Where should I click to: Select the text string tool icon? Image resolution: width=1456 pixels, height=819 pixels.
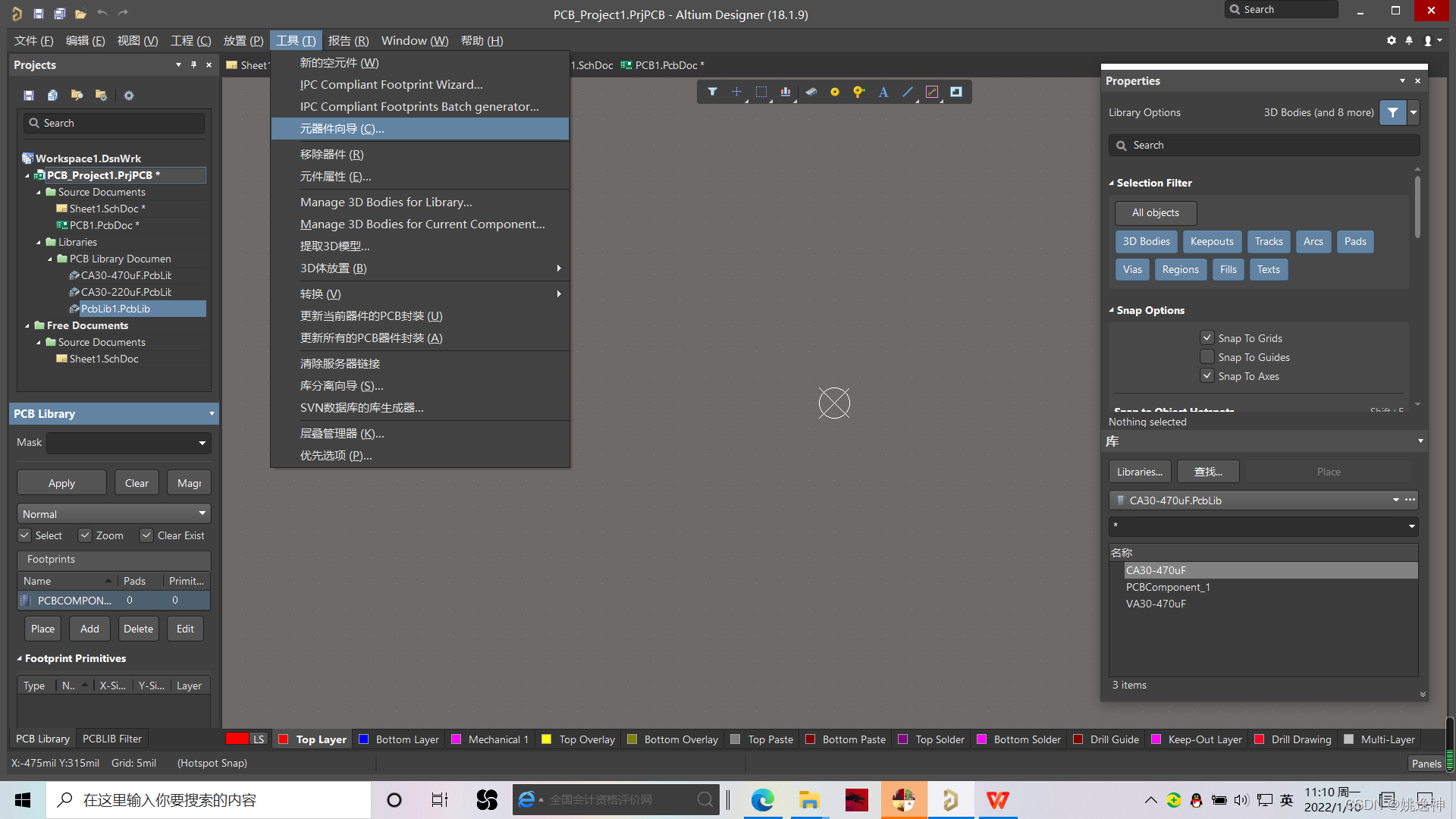coord(883,92)
